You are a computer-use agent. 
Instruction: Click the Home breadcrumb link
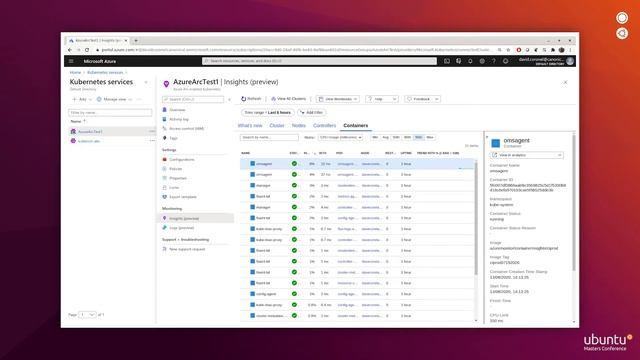tap(75, 72)
